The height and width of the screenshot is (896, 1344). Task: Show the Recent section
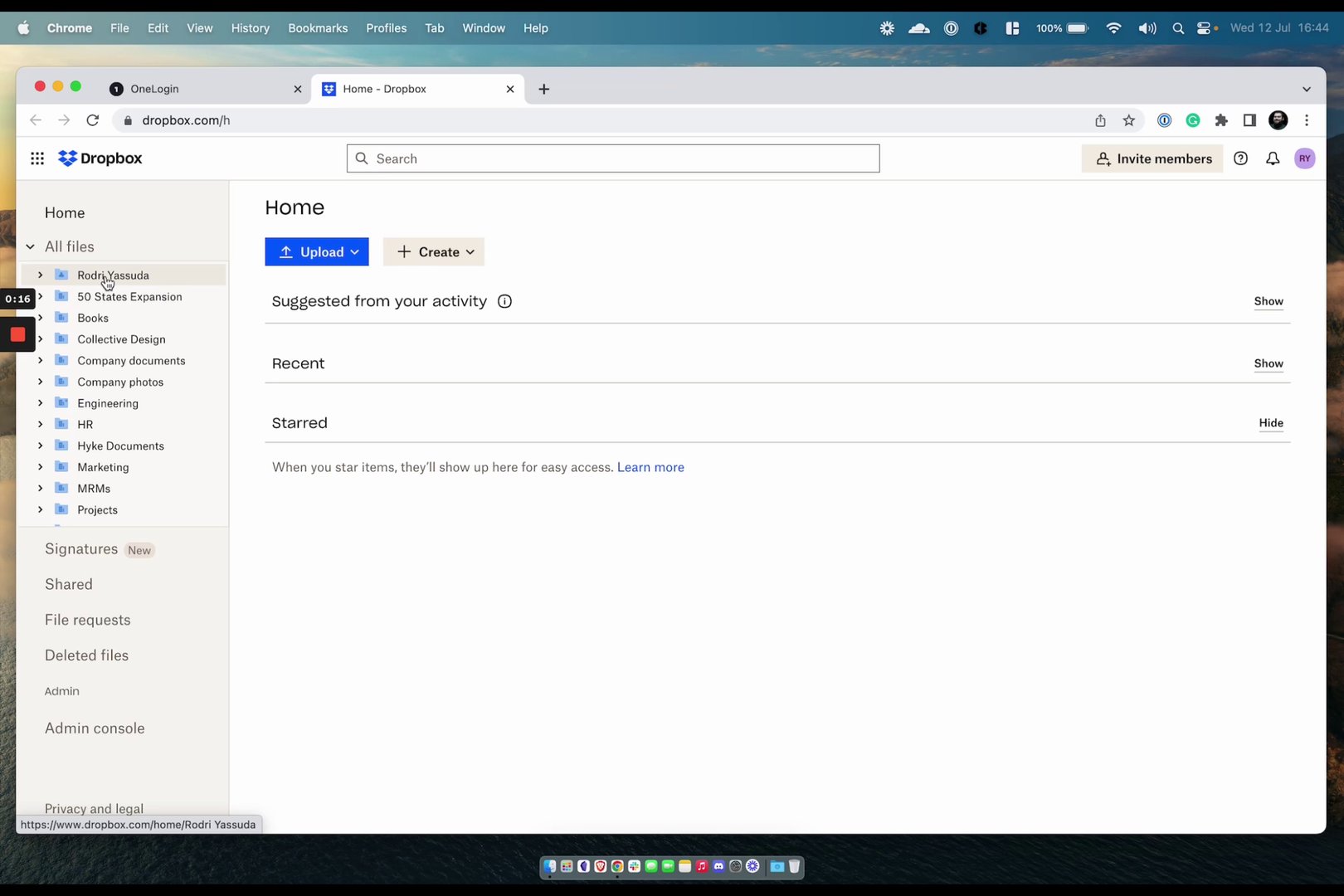click(1269, 363)
